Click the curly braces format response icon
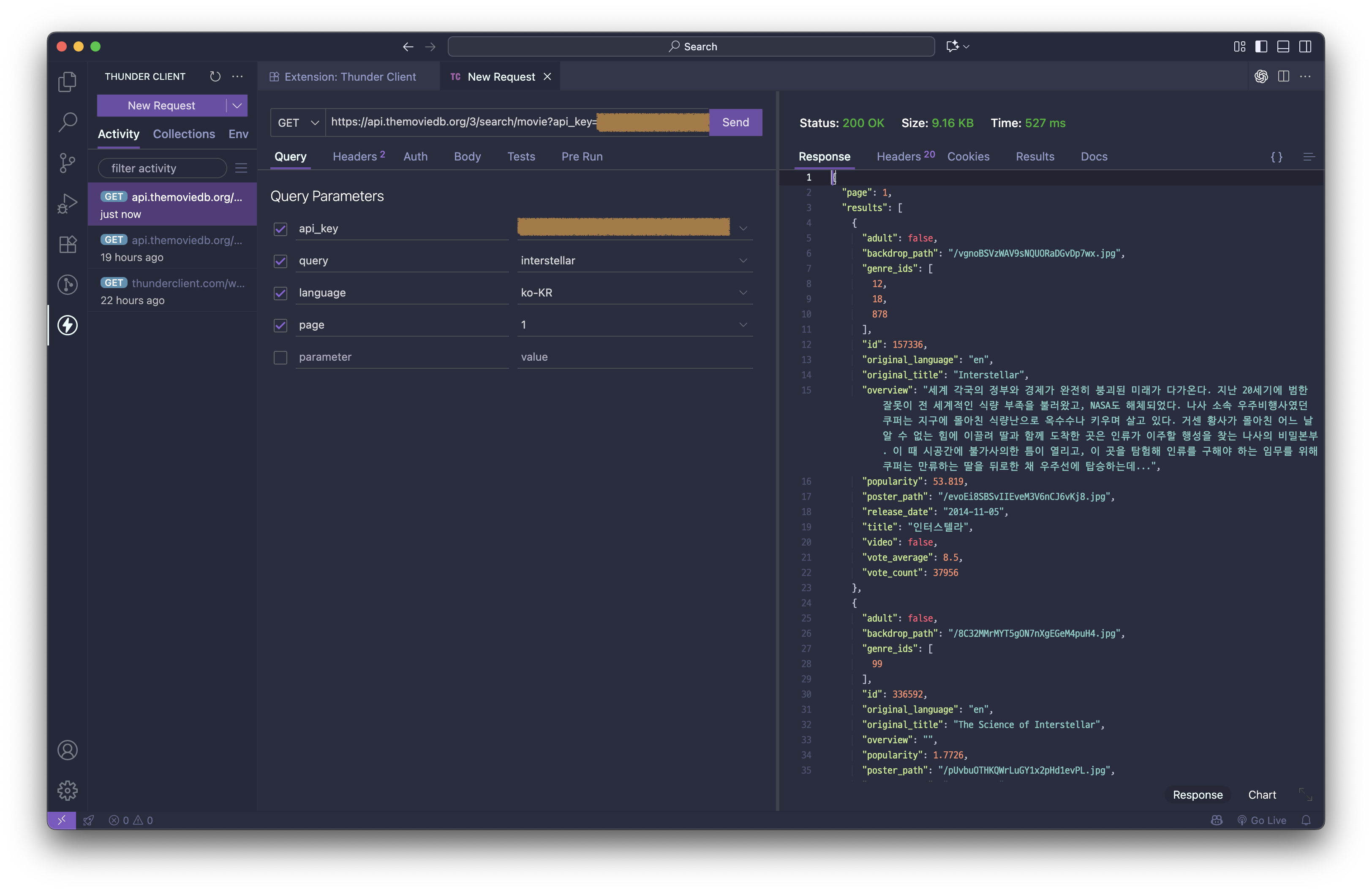 1276,157
